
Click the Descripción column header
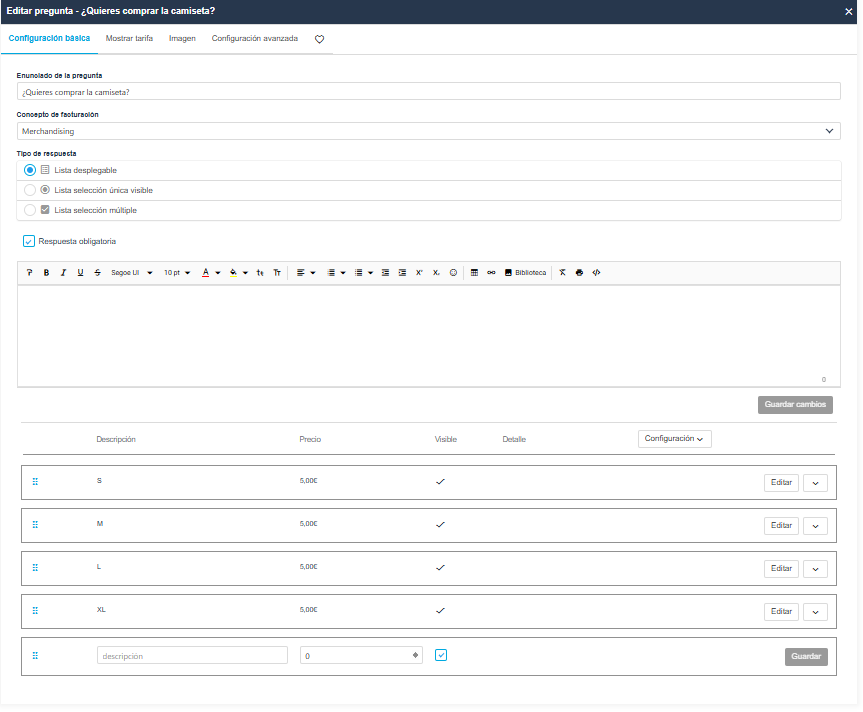click(116, 440)
